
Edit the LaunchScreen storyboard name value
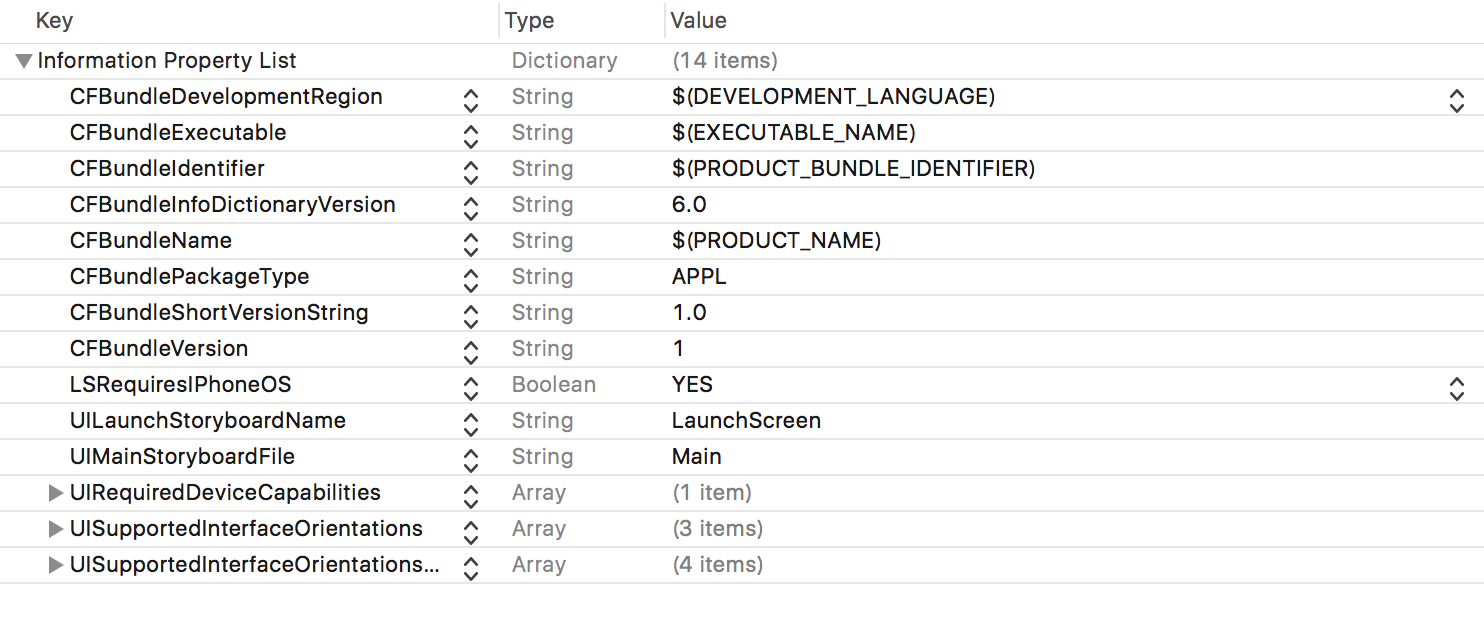click(x=745, y=421)
